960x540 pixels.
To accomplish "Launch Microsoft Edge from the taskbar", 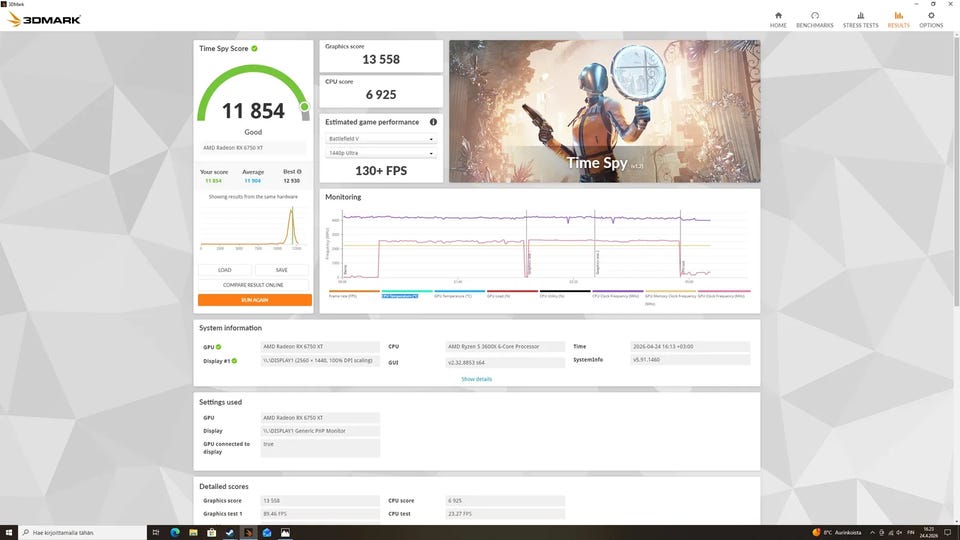I will coord(174,532).
